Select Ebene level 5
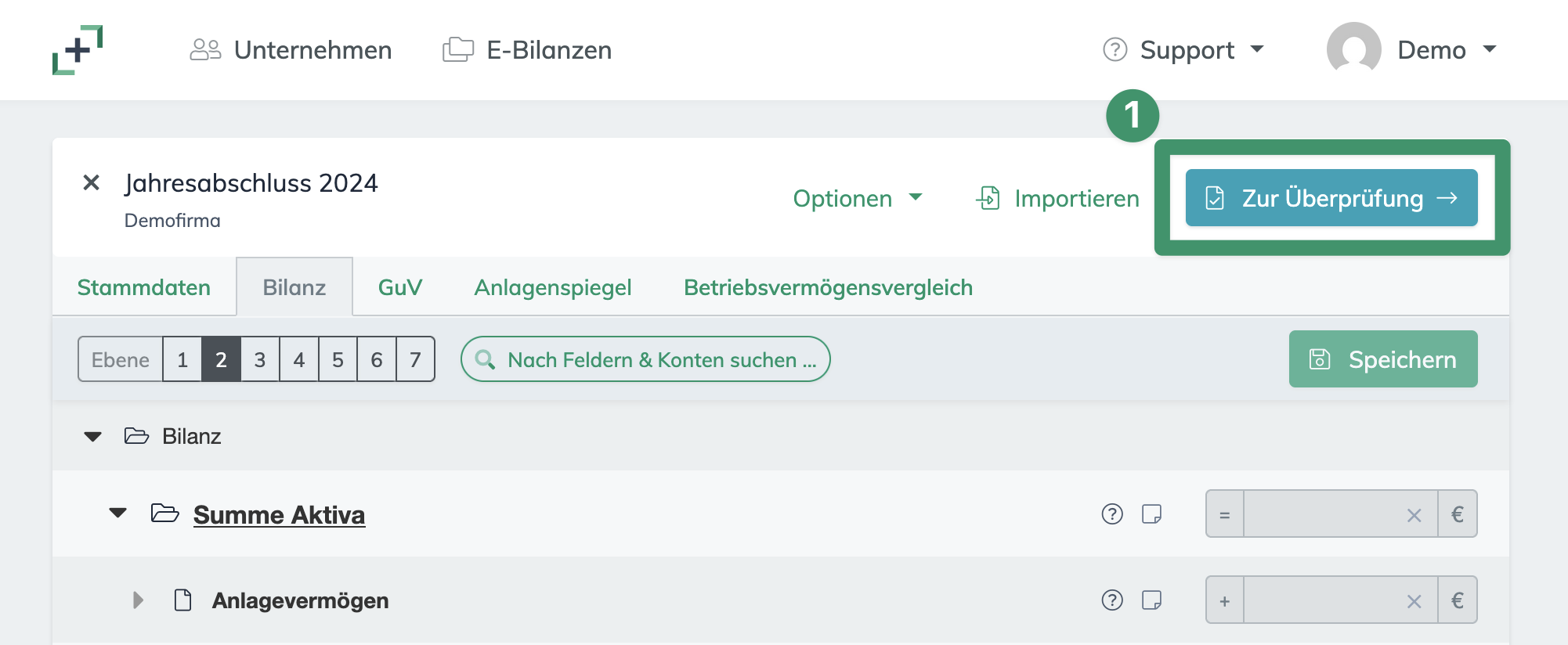 pos(338,359)
